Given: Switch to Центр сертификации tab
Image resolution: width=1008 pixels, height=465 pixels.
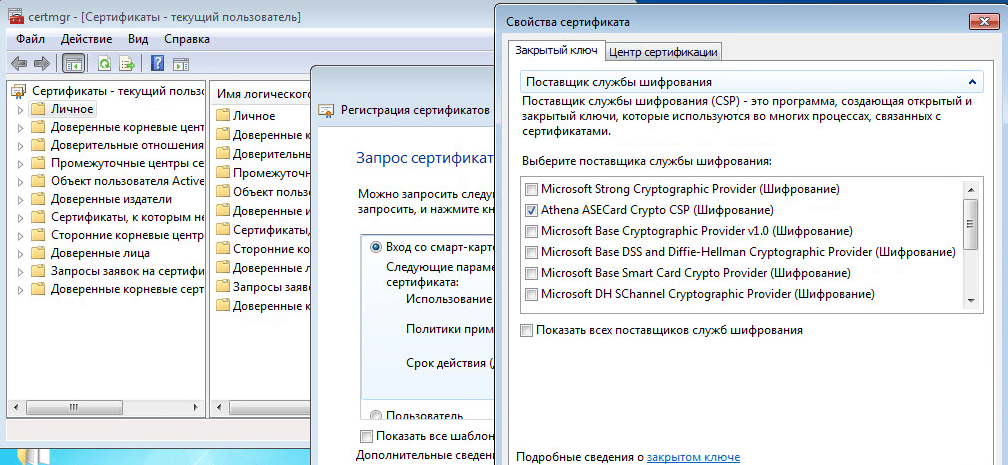Looking at the screenshot, I should (663, 52).
